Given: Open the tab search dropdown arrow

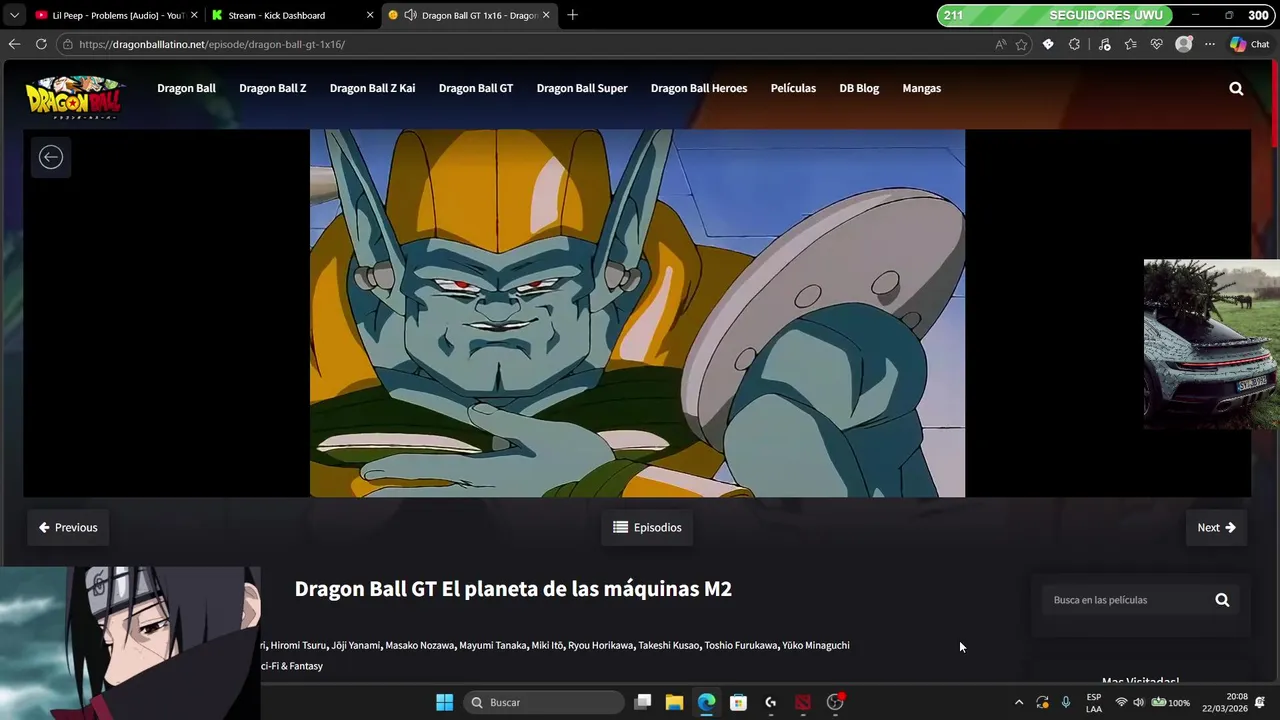Looking at the screenshot, I should 14,15.
